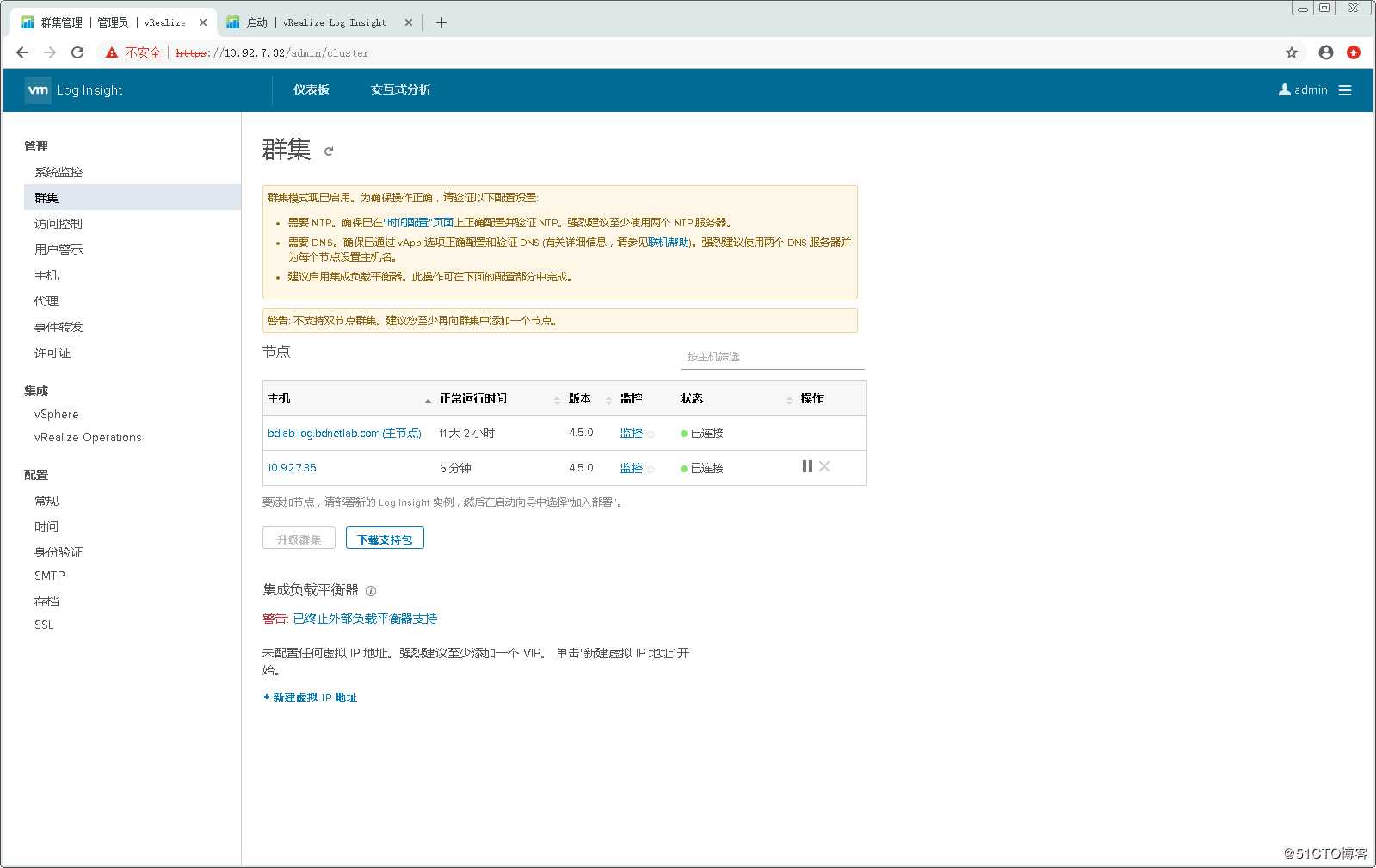Open 许可证 in sidebar
The height and width of the screenshot is (868, 1376).
(x=52, y=353)
